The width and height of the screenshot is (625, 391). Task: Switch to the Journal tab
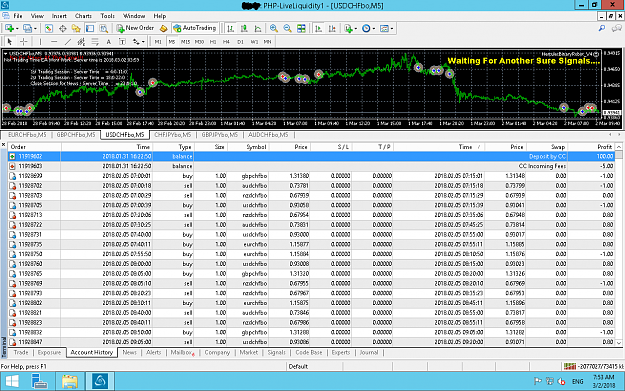pos(369,352)
